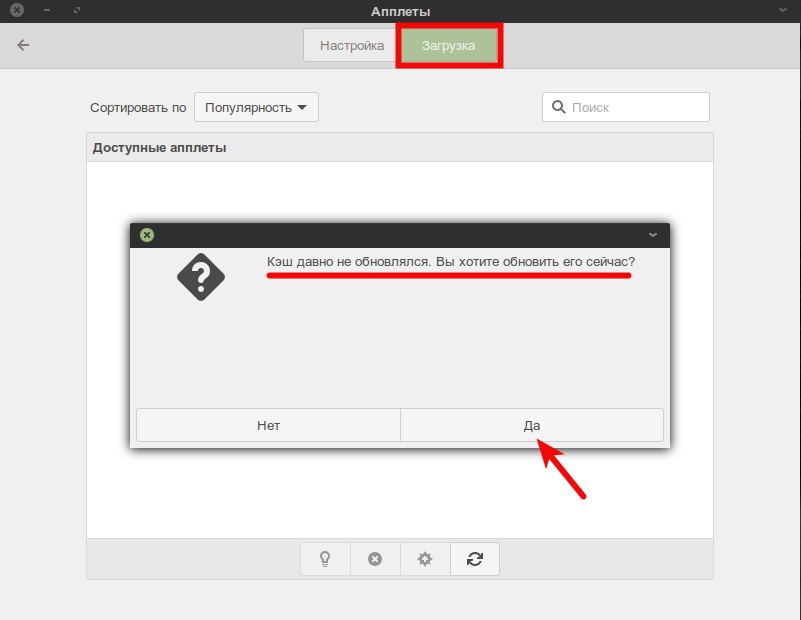This screenshot has height=620, width=801.
Task: Click the cache update question text
Action: click(x=451, y=262)
